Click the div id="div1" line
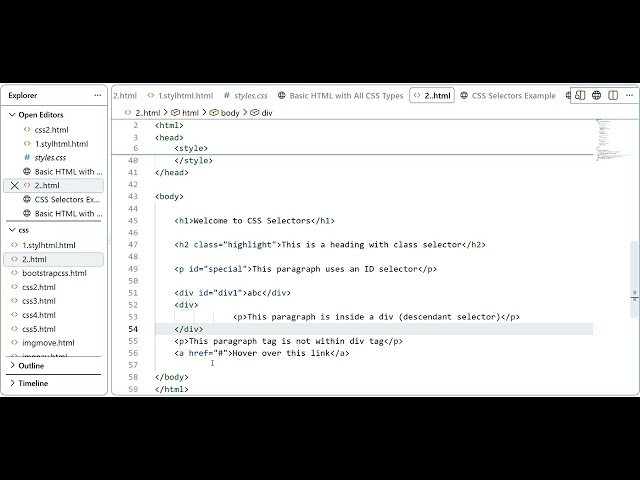This screenshot has height=480, width=640. coord(232,293)
